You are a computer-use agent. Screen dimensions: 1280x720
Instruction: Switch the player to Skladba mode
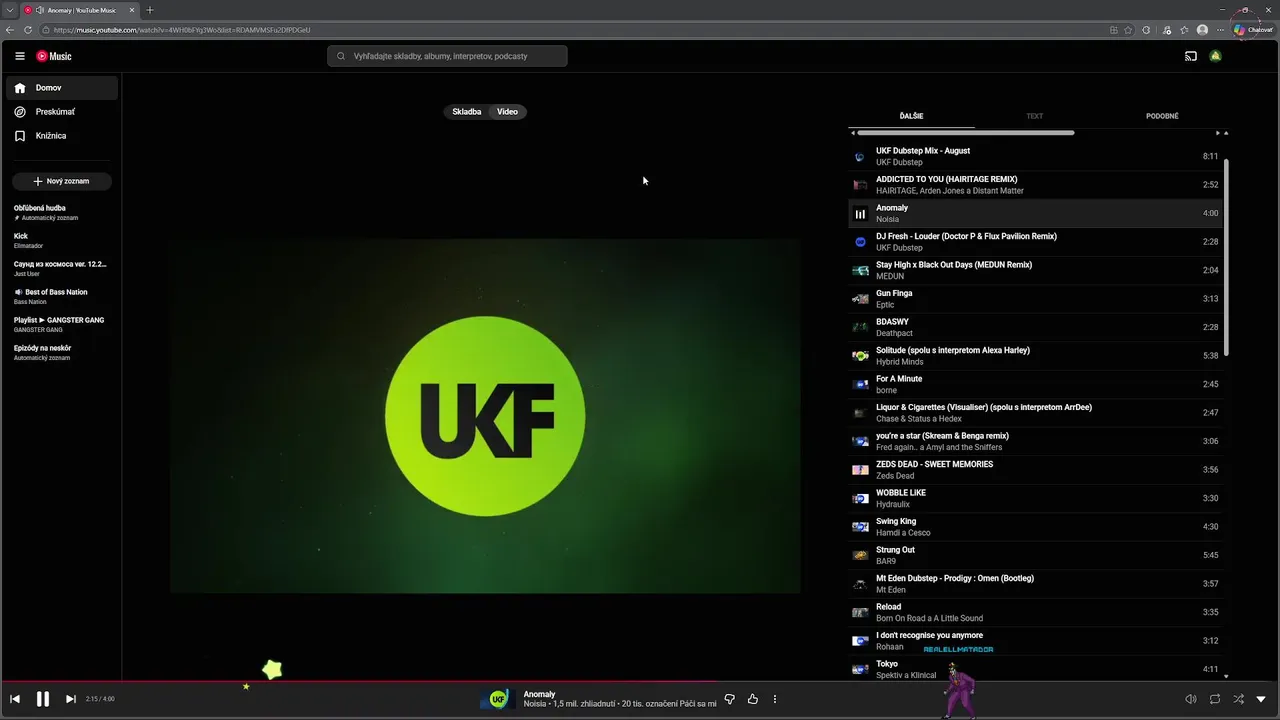coord(467,112)
